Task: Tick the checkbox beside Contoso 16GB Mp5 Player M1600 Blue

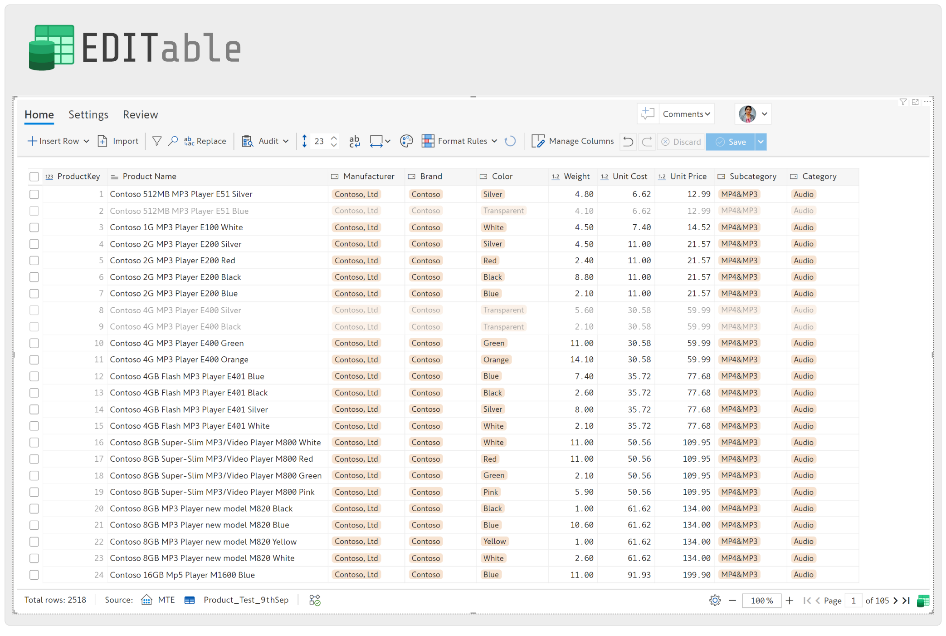Action: [33, 574]
